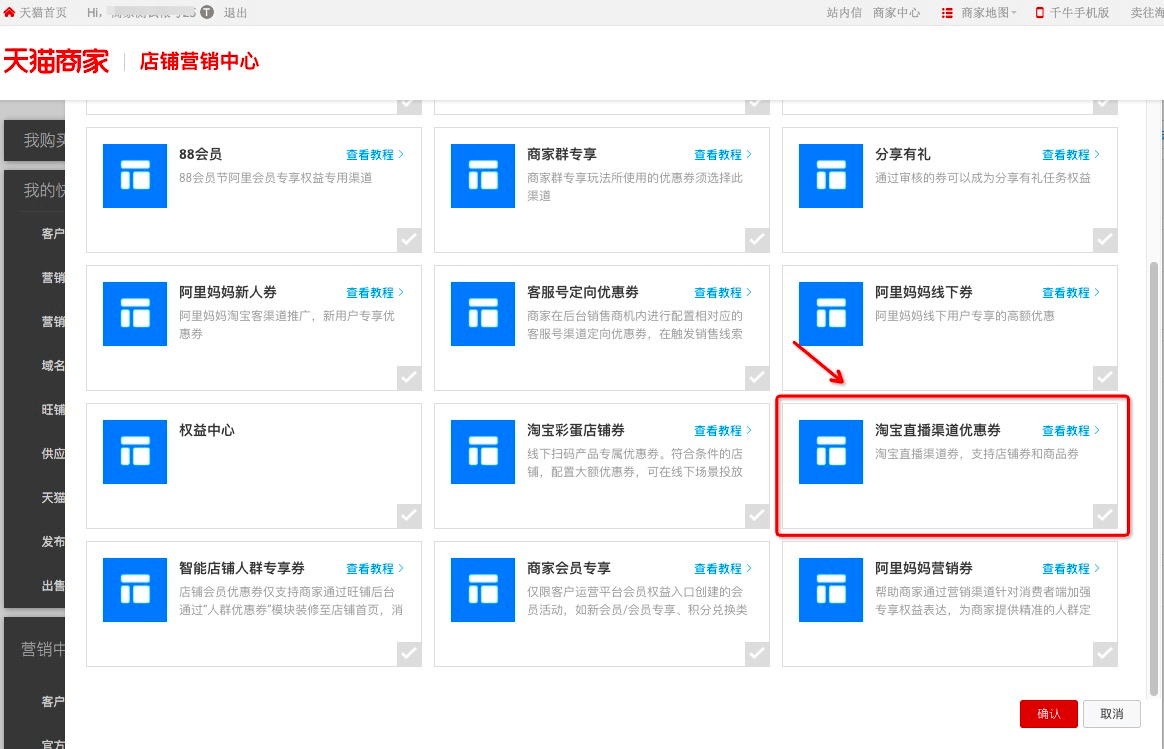Viewport: 1164px width, 749px height.
Task: Click the 商家地图 list icon
Action: click(947, 13)
